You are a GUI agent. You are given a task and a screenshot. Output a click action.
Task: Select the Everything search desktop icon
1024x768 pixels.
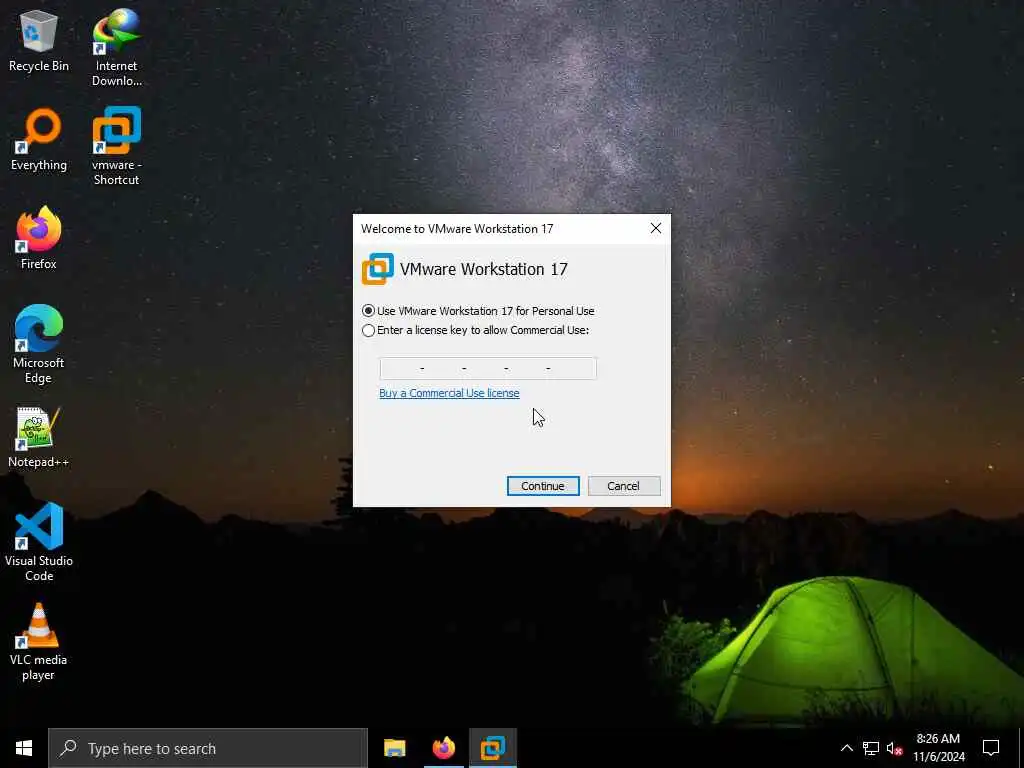point(39,139)
